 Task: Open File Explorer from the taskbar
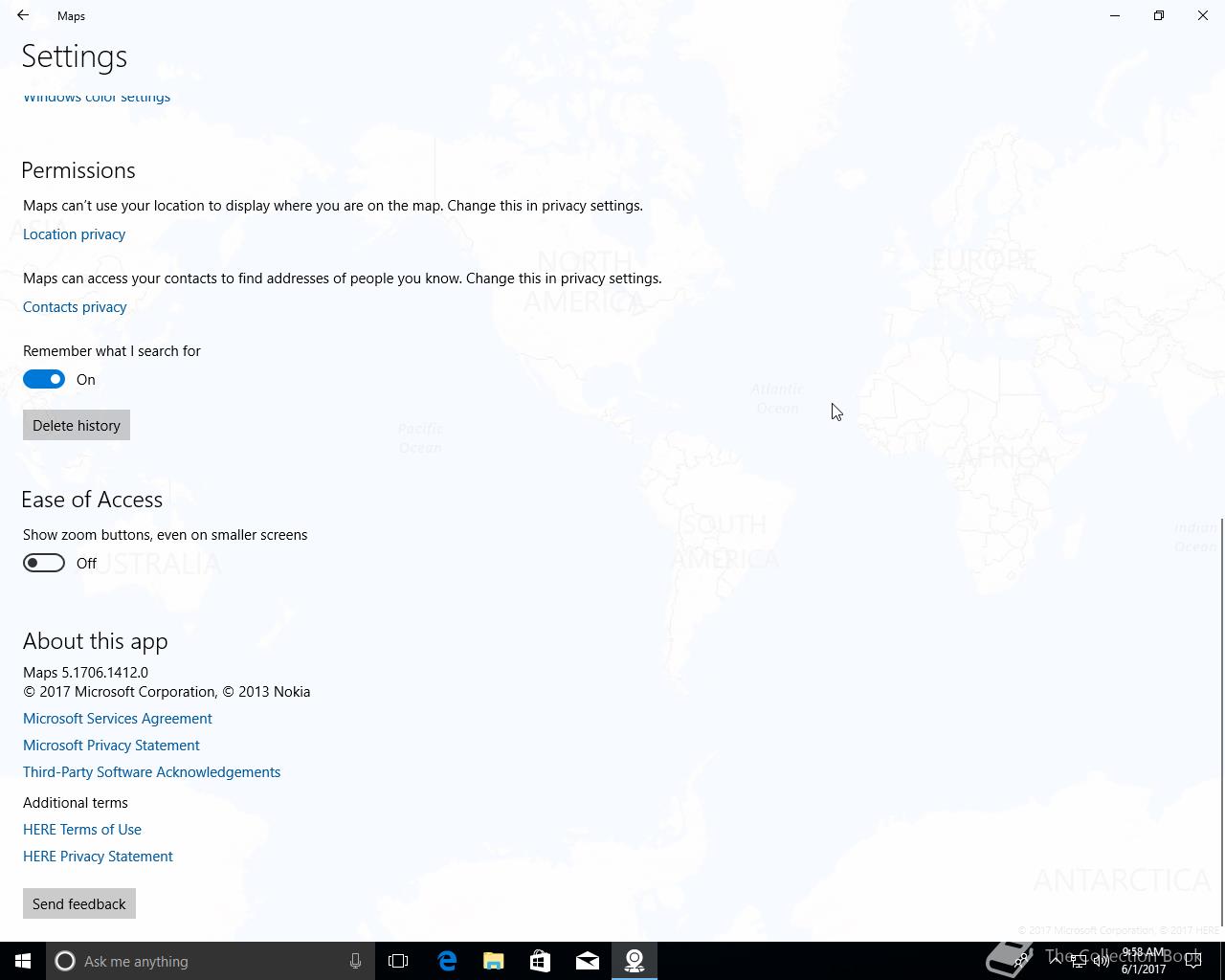[494, 961]
